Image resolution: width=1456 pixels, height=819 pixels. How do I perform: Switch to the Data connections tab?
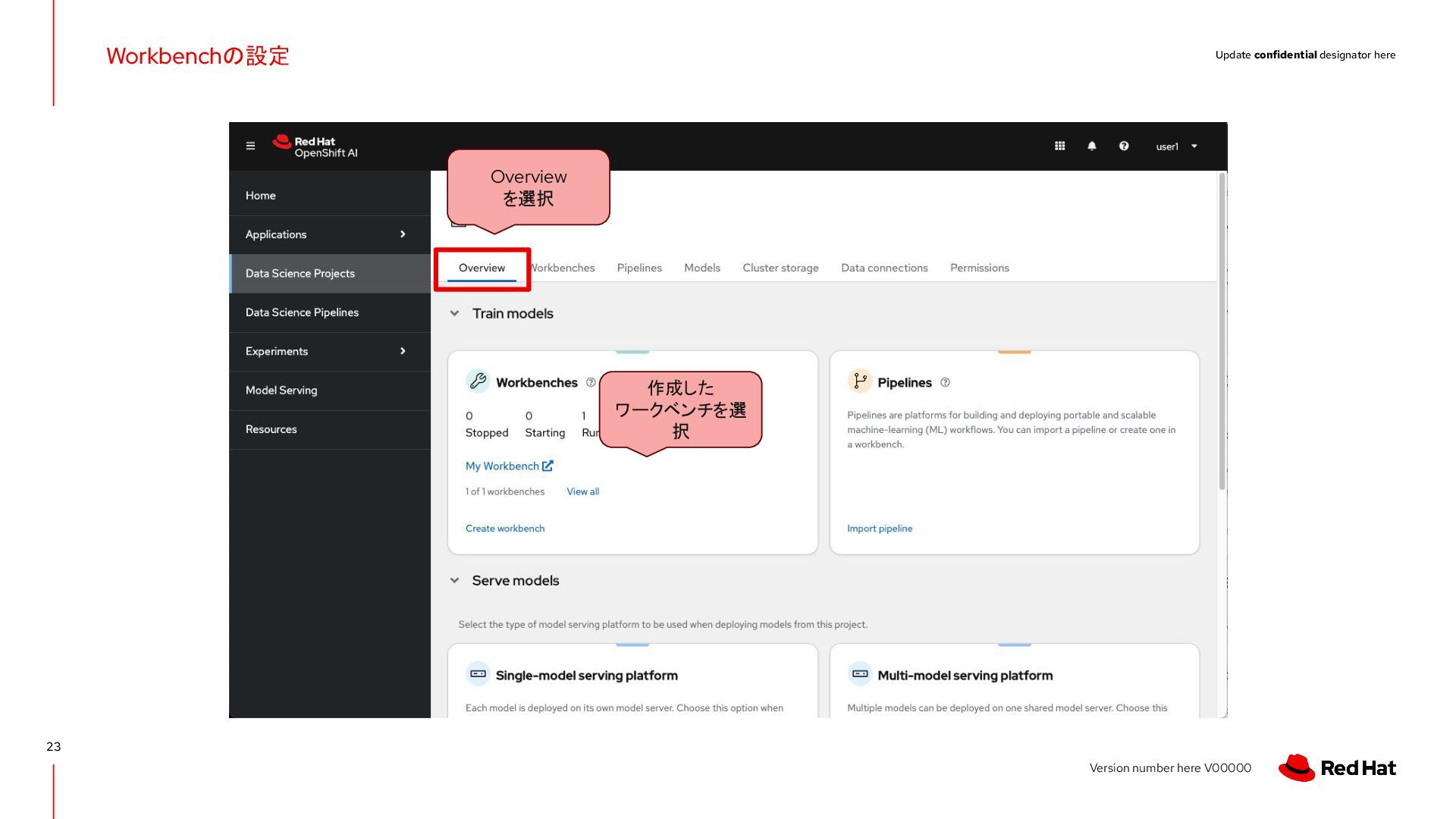tap(884, 268)
